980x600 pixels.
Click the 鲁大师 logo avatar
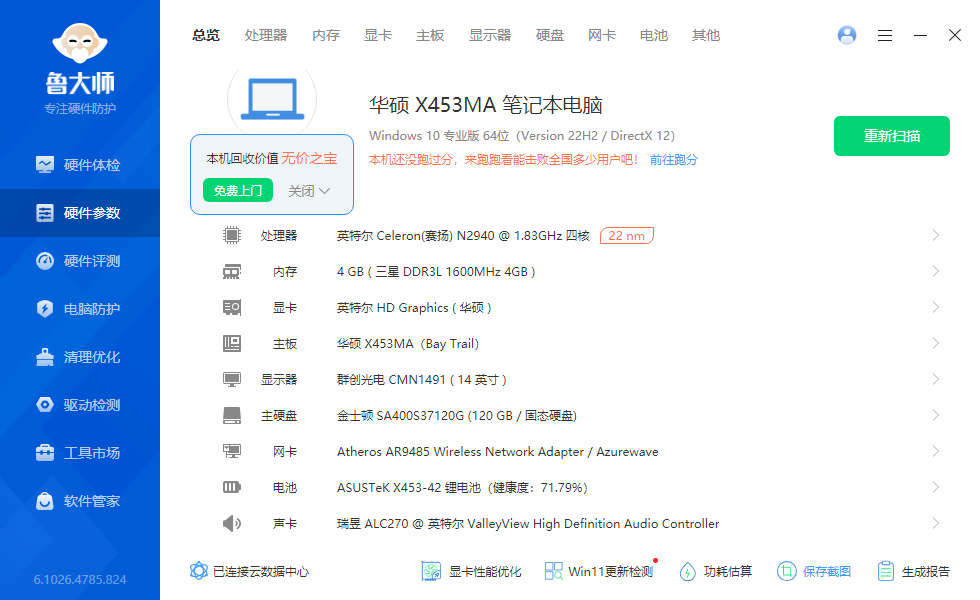point(80,43)
